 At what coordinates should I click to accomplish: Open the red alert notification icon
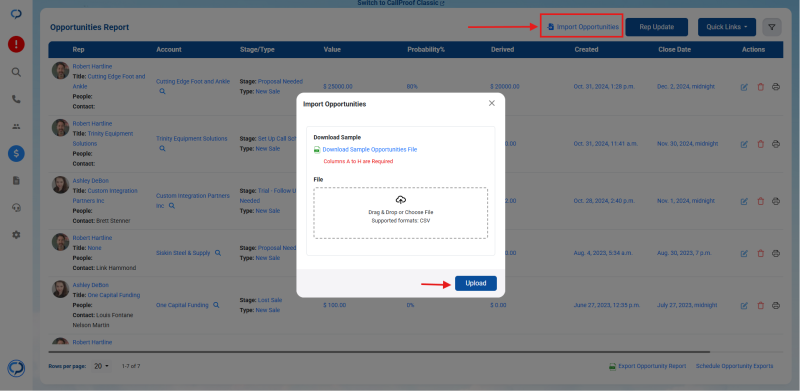(x=16, y=44)
